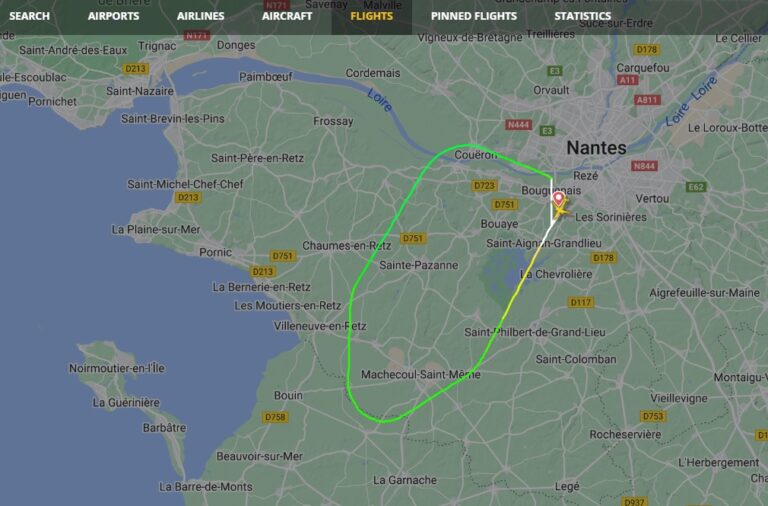
Task: Click the N444 road shield
Action: [519, 124]
